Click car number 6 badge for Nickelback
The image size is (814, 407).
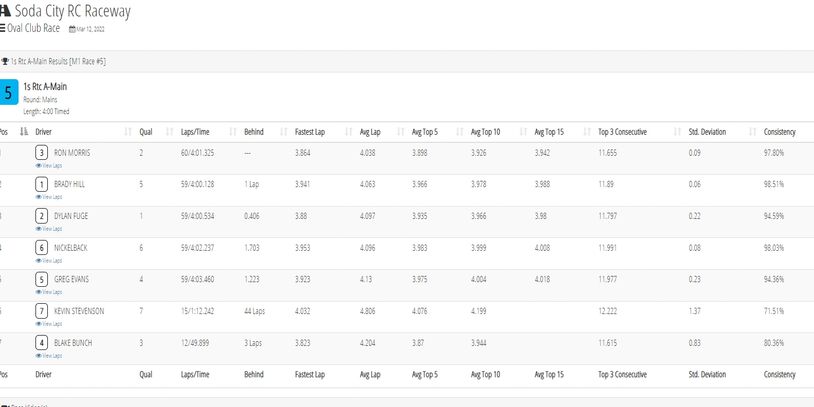coord(42,248)
